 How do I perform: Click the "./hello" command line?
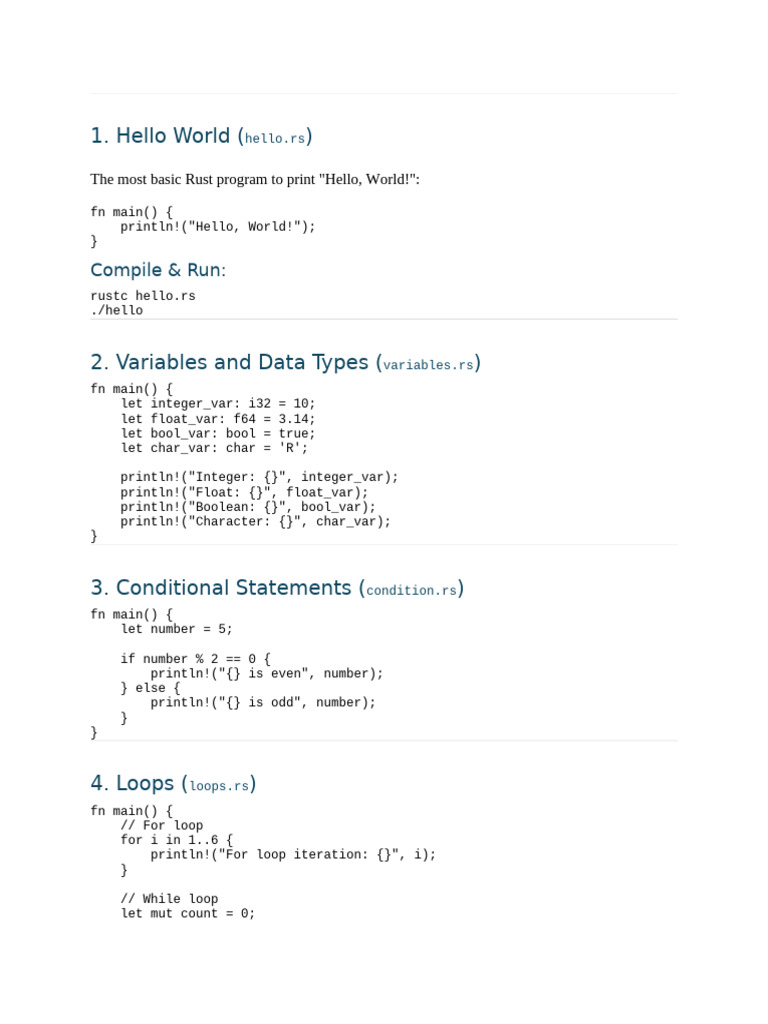[117, 310]
